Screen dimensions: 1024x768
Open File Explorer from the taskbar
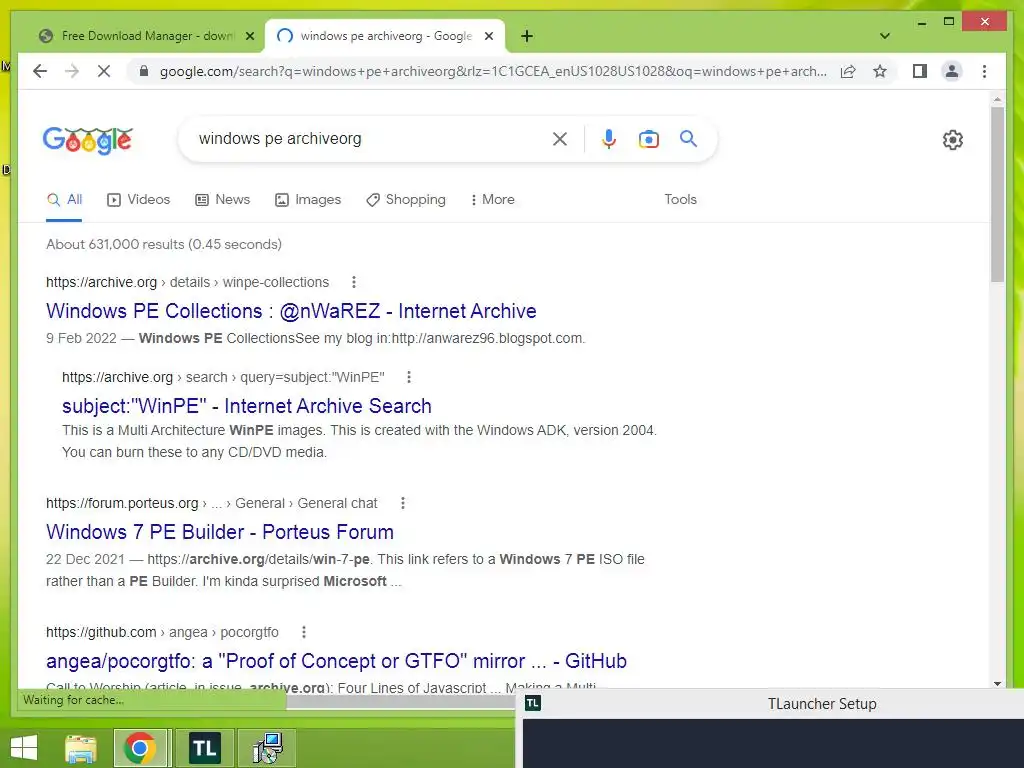pyautogui.click(x=81, y=748)
